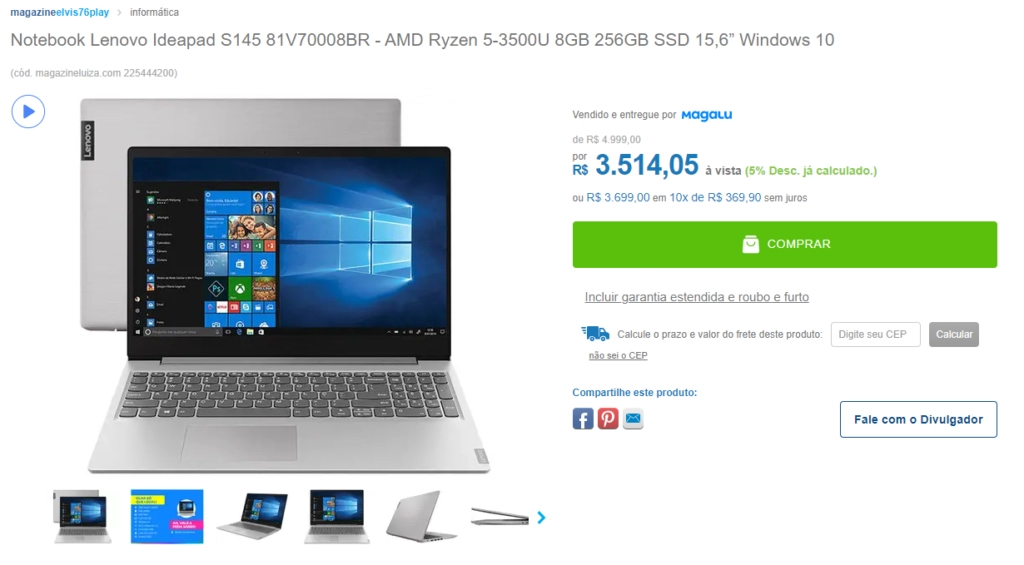Share product on Facebook
The image size is (1024, 565).
[x=583, y=419]
